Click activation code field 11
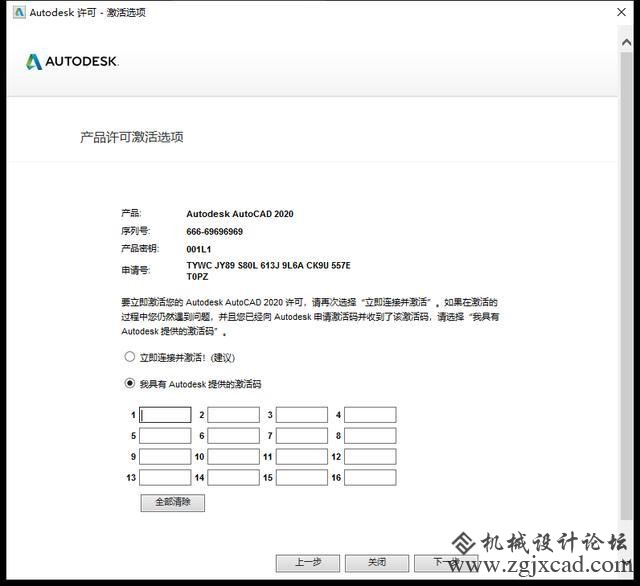The width and height of the screenshot is (640, 586). [301, 457]
